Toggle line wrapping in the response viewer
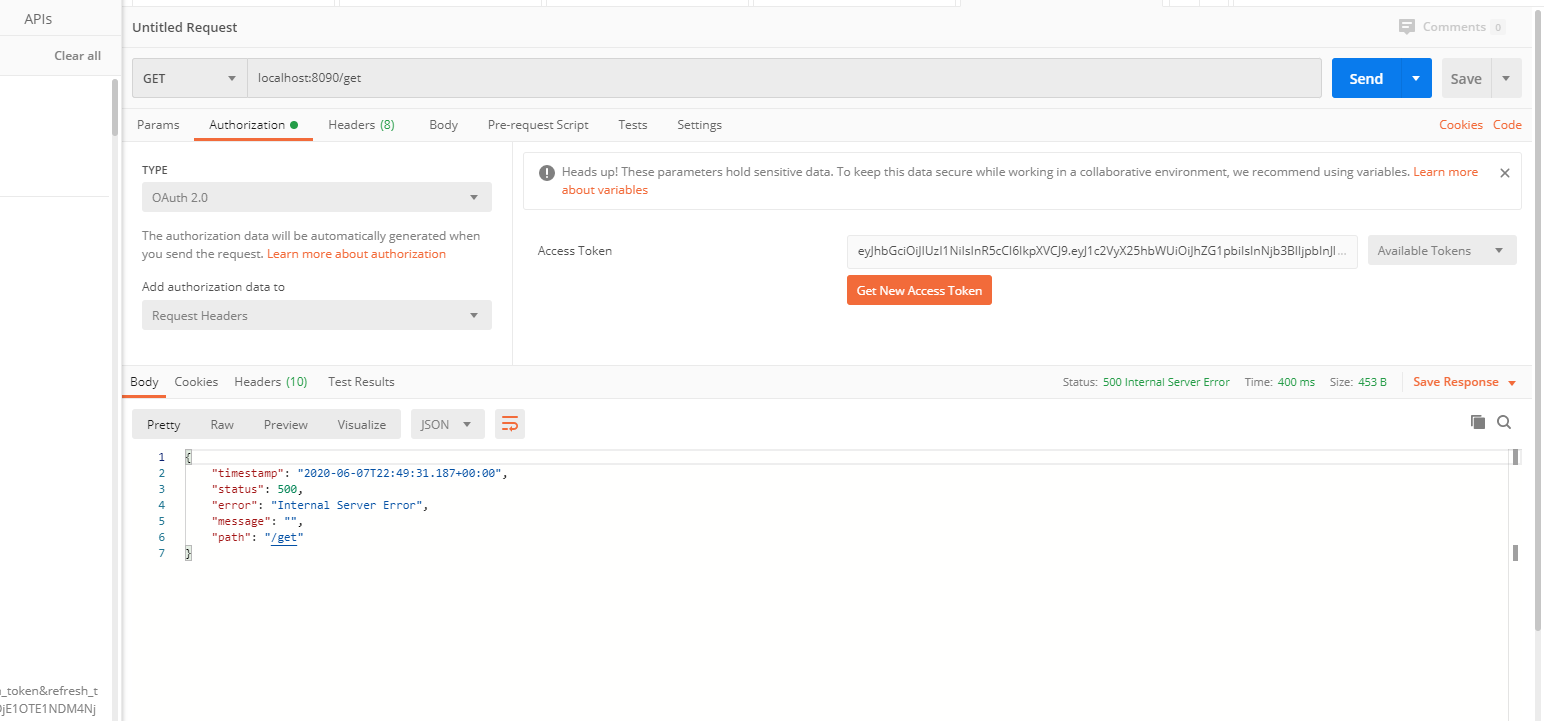Viewport: 1544px width, 721px height. pyautogui.click(x=510, y=423)
